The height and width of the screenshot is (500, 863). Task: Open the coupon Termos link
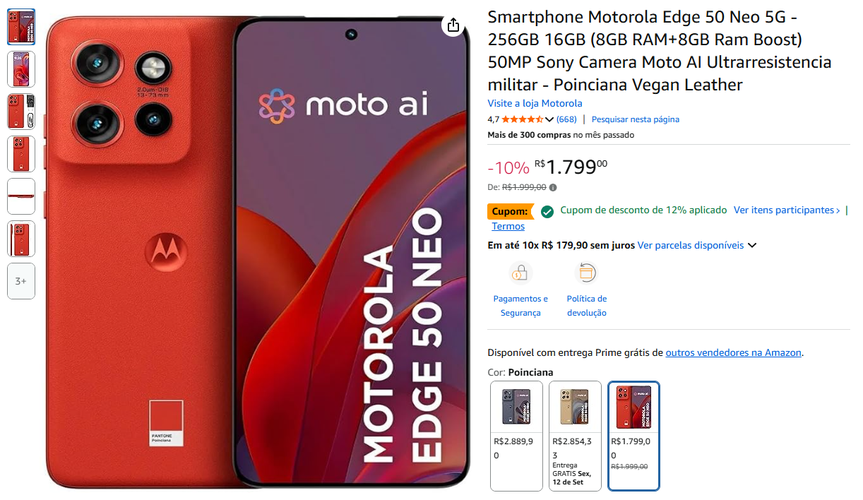click(x=508, y=226)
